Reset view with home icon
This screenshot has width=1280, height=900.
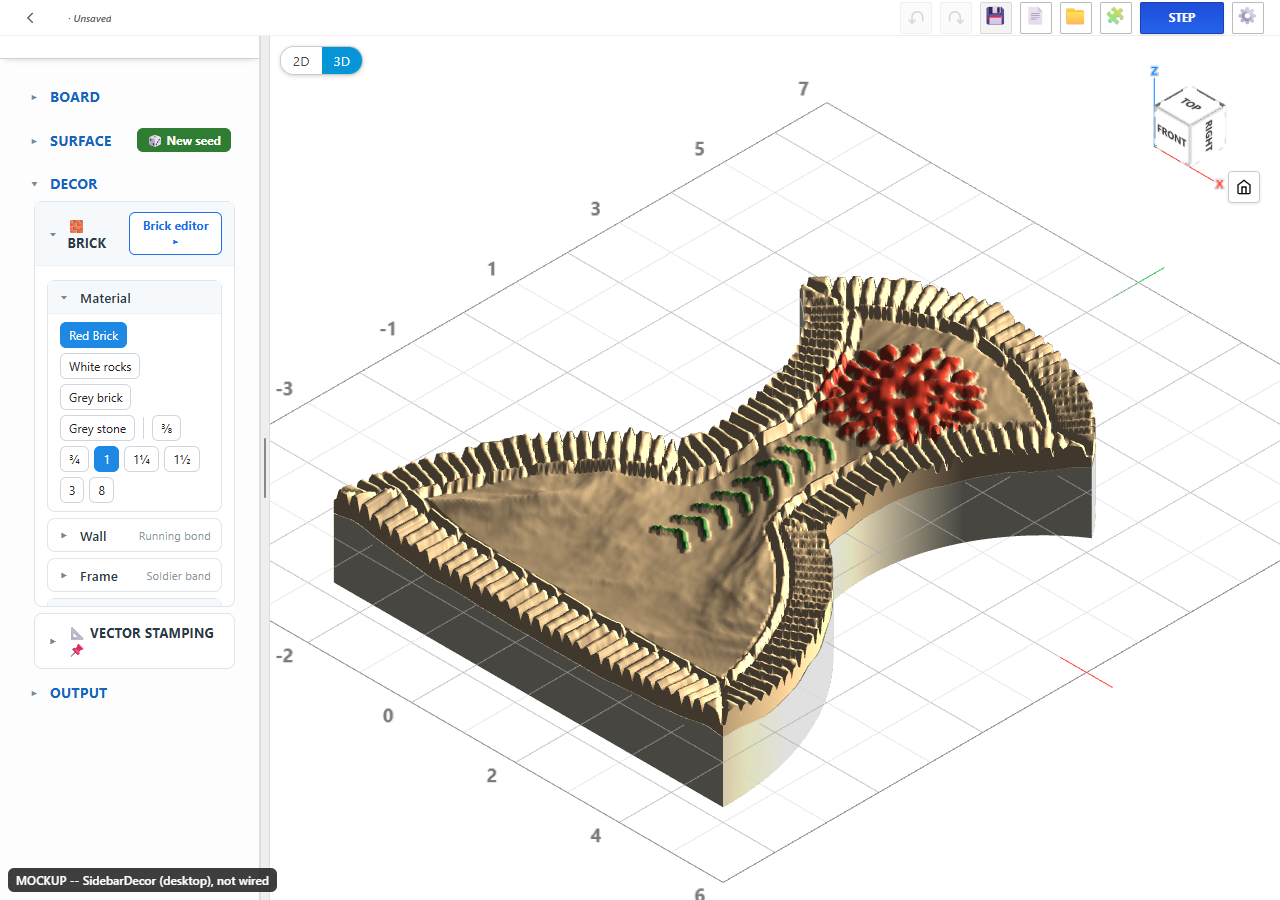[x=1244, y=187]
